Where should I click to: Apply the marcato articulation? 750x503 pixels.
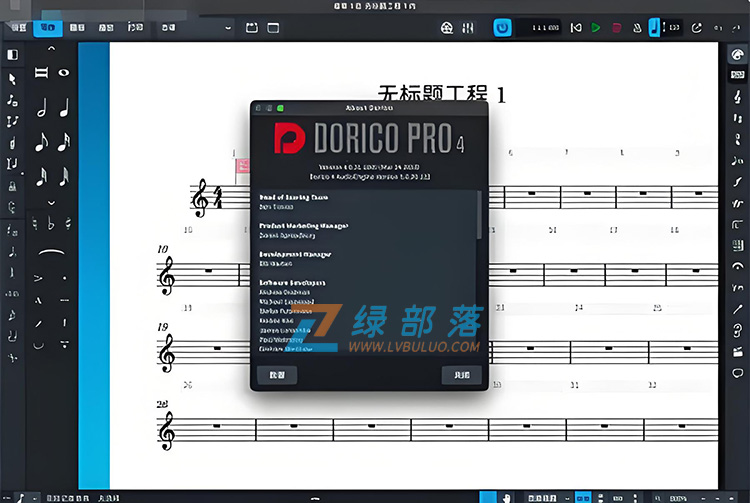click(x=38, y=300)
